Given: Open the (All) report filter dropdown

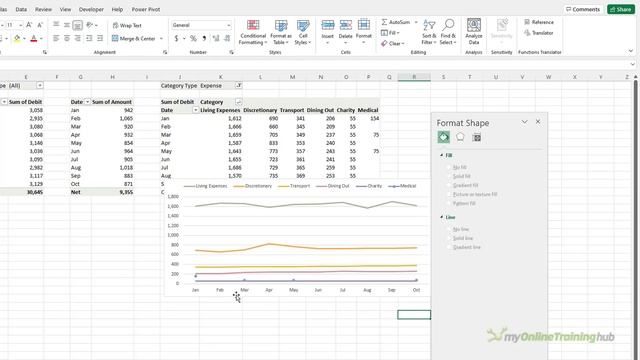Looking at the screenshot, I should [40, 86].
